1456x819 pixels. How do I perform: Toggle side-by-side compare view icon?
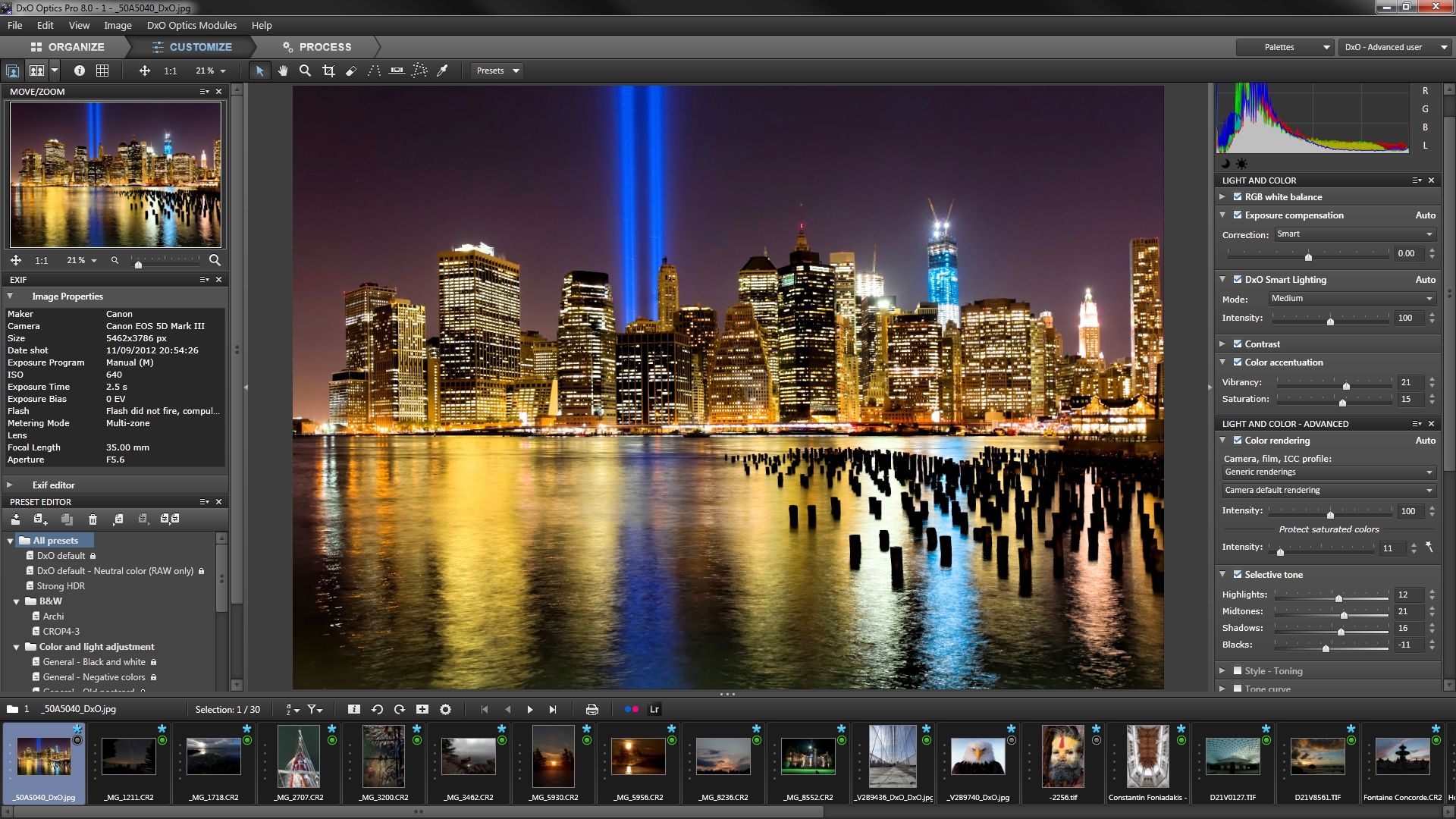pos(36,71)
